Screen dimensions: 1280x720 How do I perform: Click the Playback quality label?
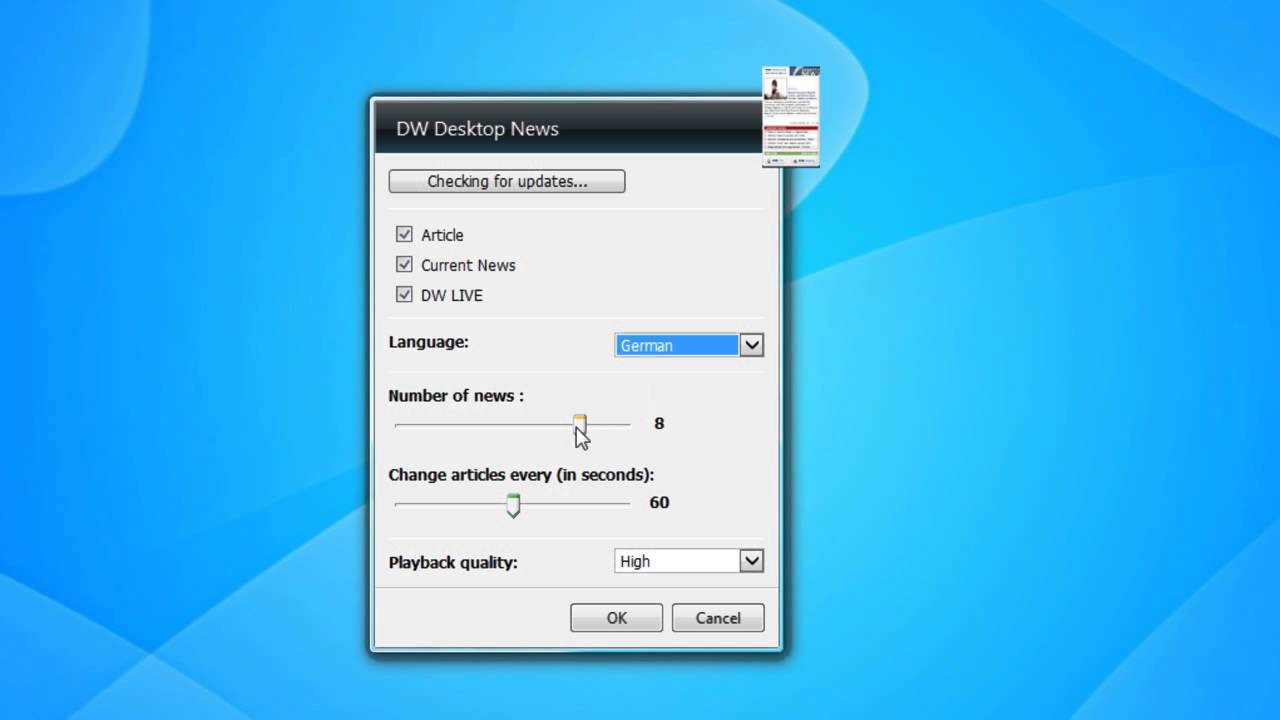coord(453,562)
